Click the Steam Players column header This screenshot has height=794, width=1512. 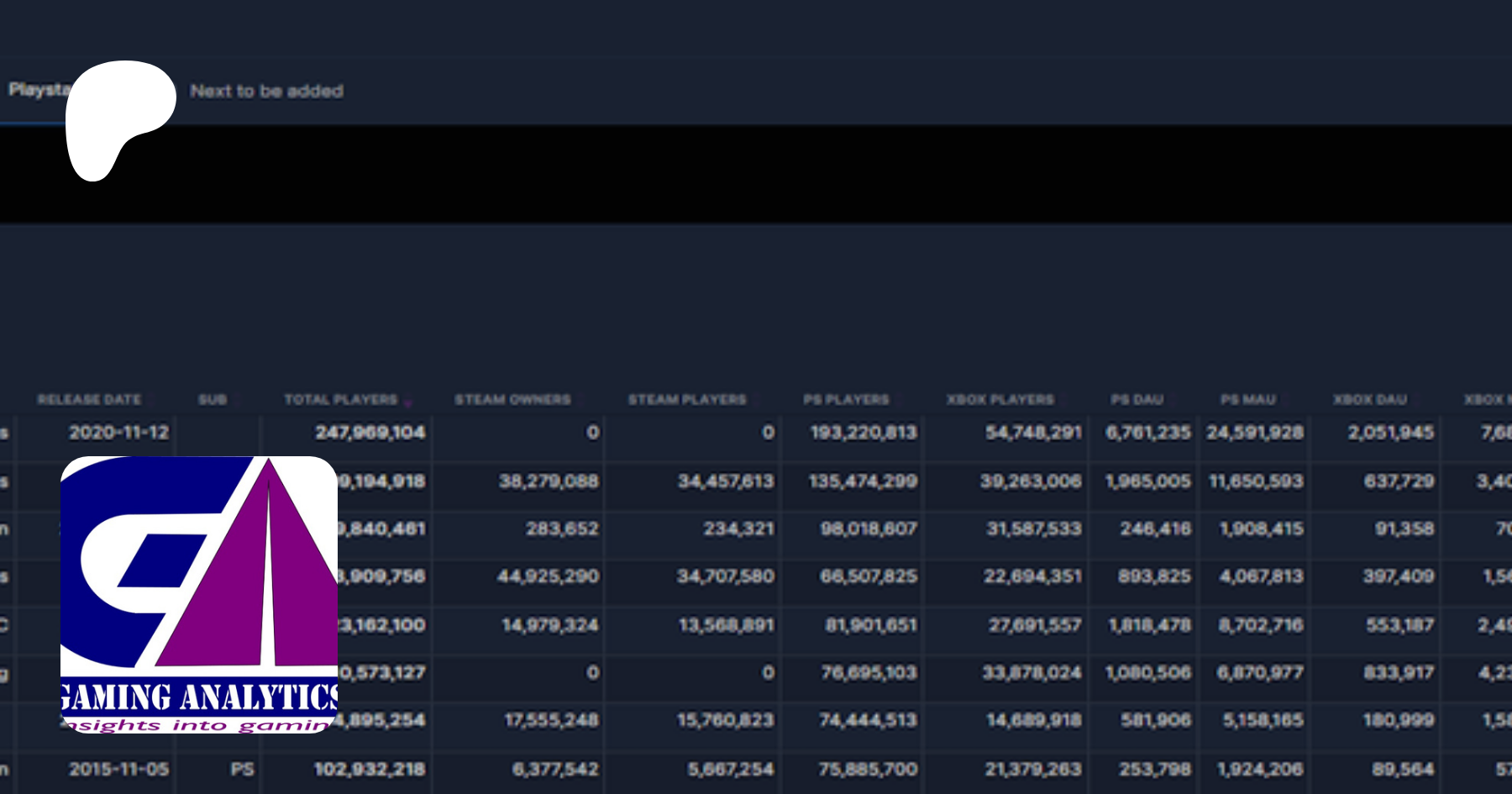click(x=686, y=399)
